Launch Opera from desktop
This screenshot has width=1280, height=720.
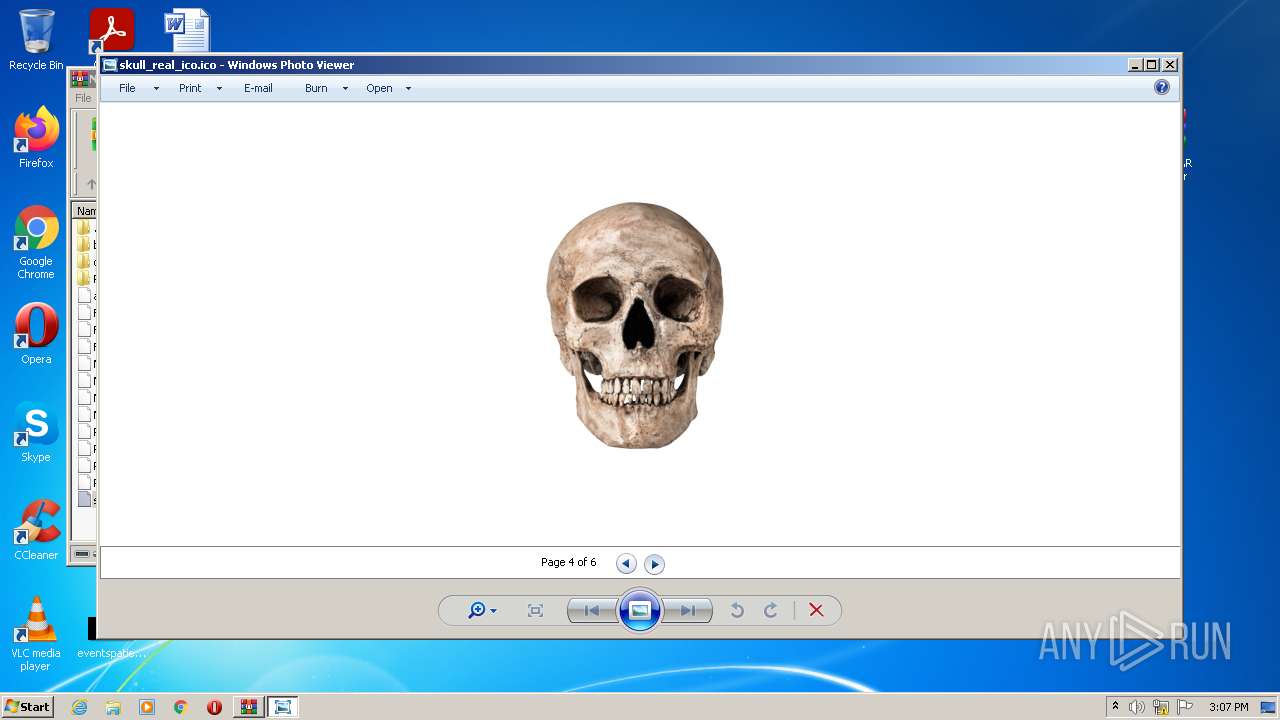pyautogui.click(x=36, y=334)
